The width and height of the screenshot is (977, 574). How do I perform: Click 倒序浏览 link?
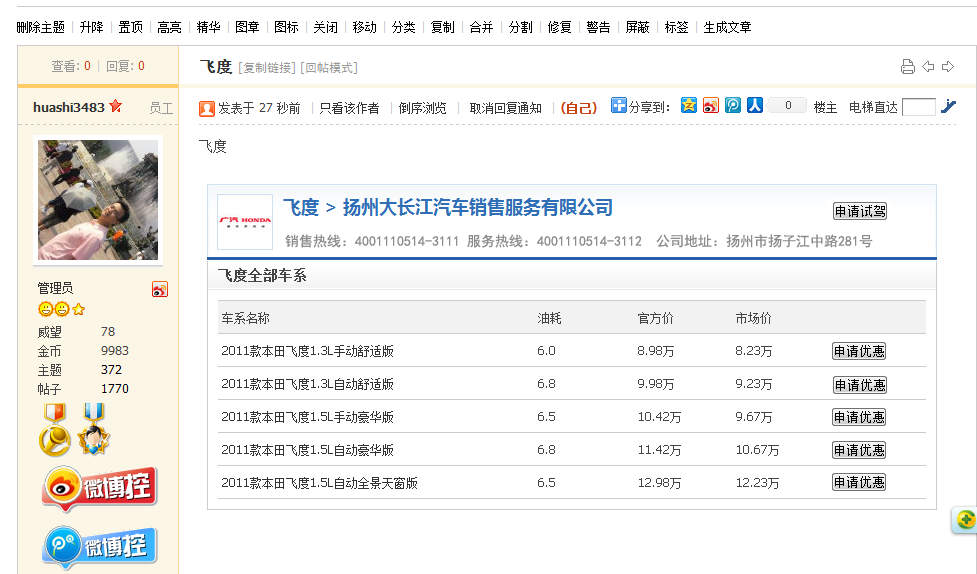422,108
